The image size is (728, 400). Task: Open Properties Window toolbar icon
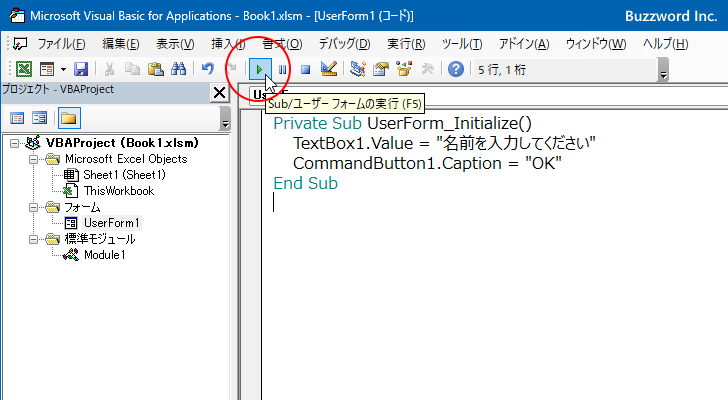(x=381, y=69)
